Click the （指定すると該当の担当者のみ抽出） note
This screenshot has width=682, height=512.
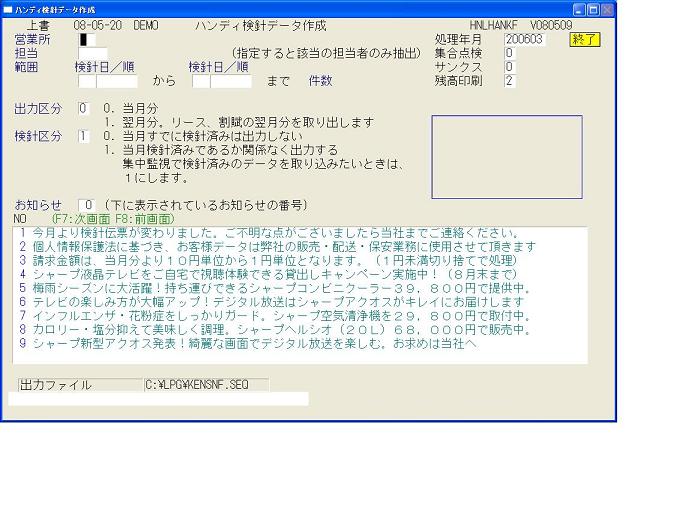[327, 54]
